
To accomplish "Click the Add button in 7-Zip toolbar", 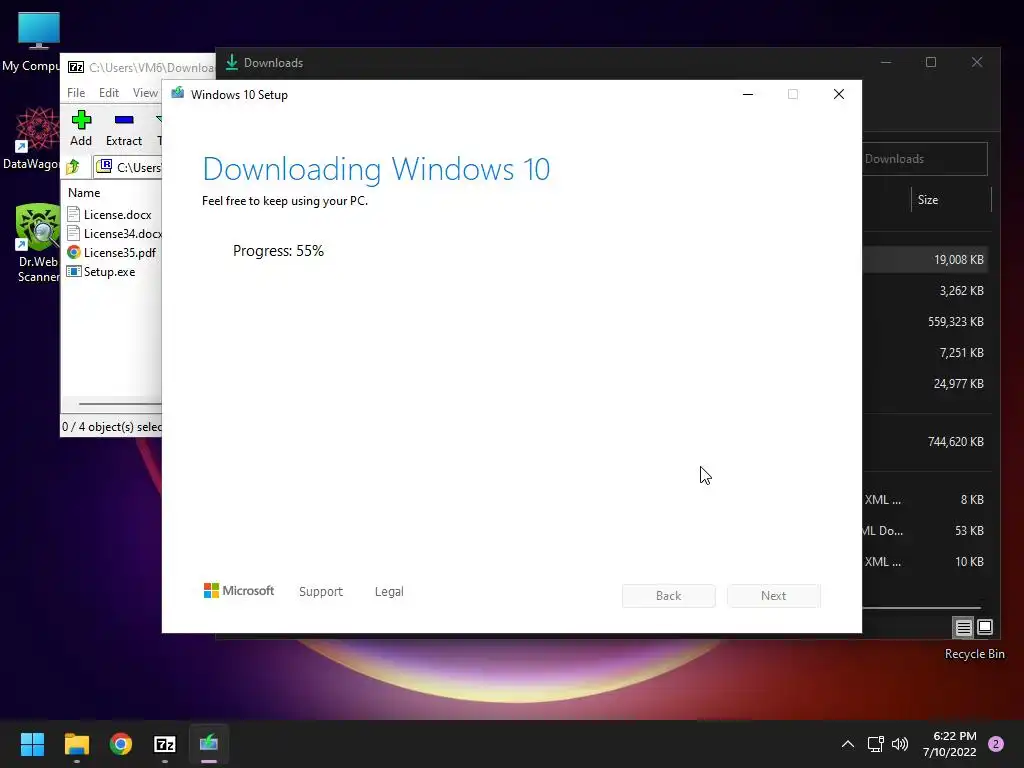I will (81, 129).
